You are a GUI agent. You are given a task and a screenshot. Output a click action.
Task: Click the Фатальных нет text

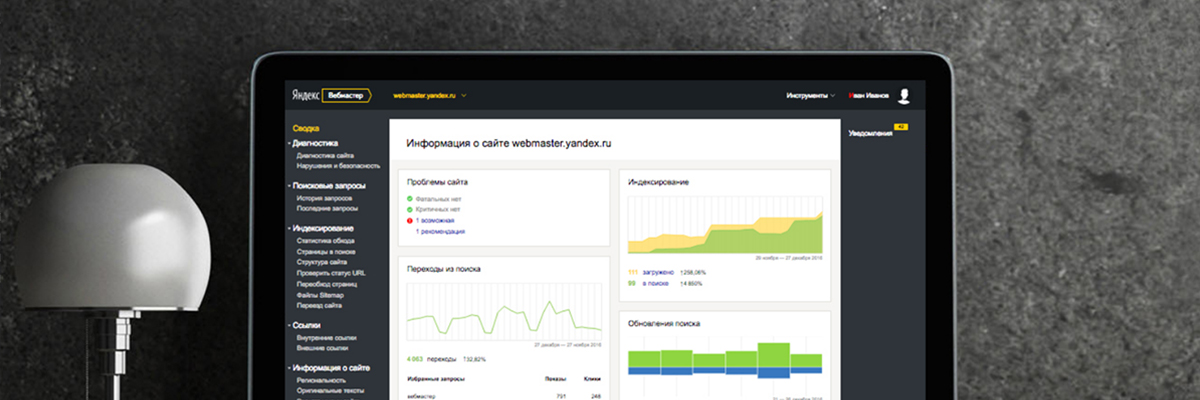[x=438, y=200]
